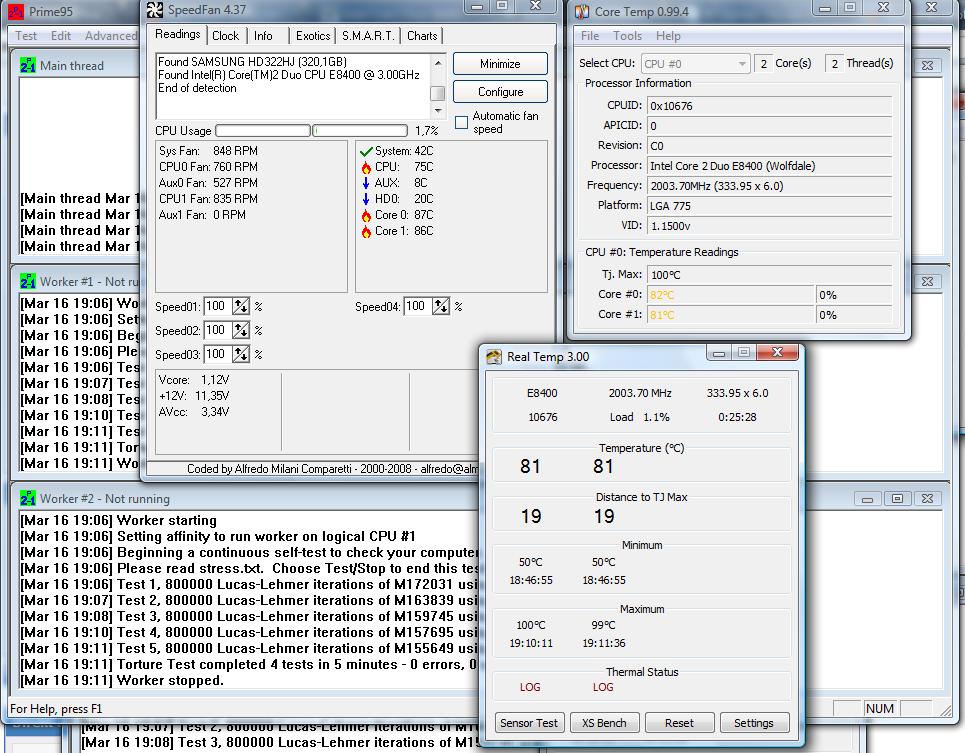Open the Exotics tab in SpeedFan
965x753 pixels.
click(x=313, y=36)
